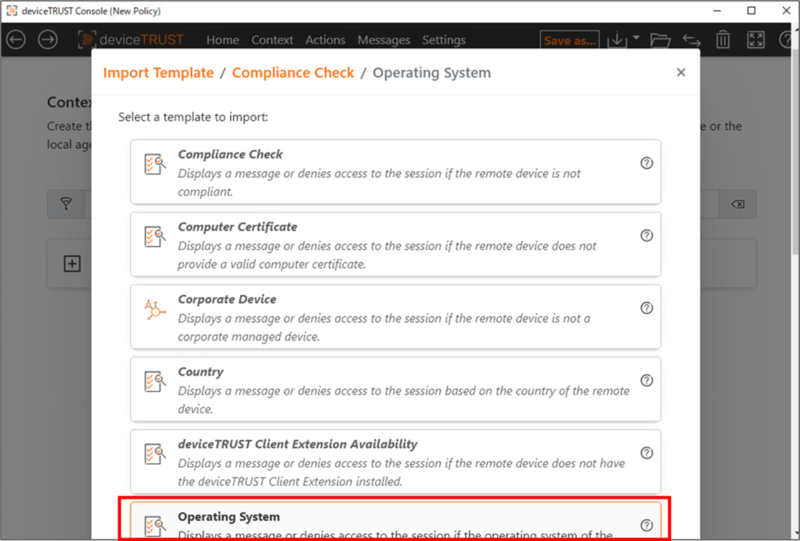This screenshot has width=800, height=541.
Task: Go forward with the right arrow icon
Action: [48, 40]
